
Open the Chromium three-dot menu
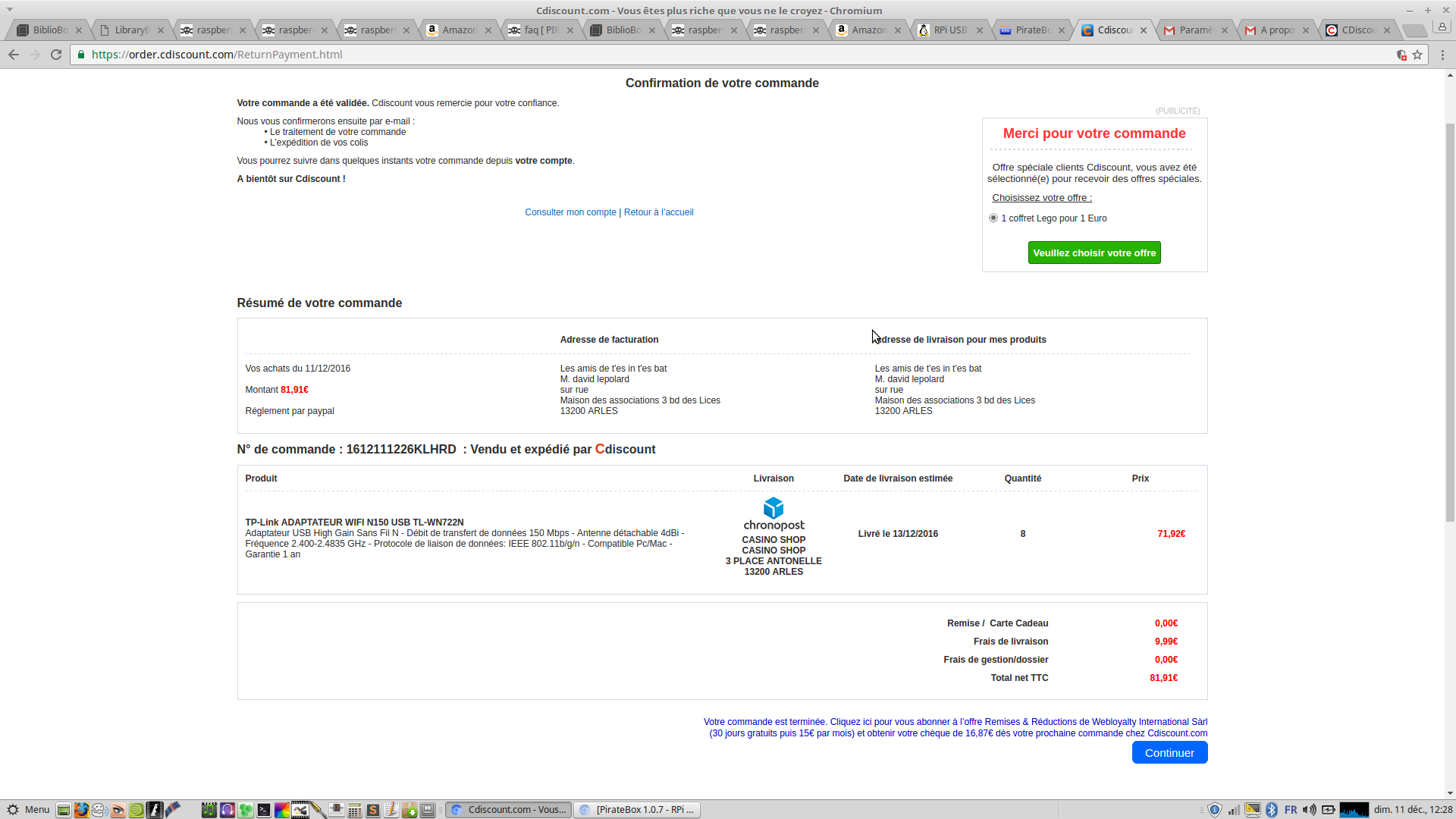pyautogui.click(x=1442, y=55)
